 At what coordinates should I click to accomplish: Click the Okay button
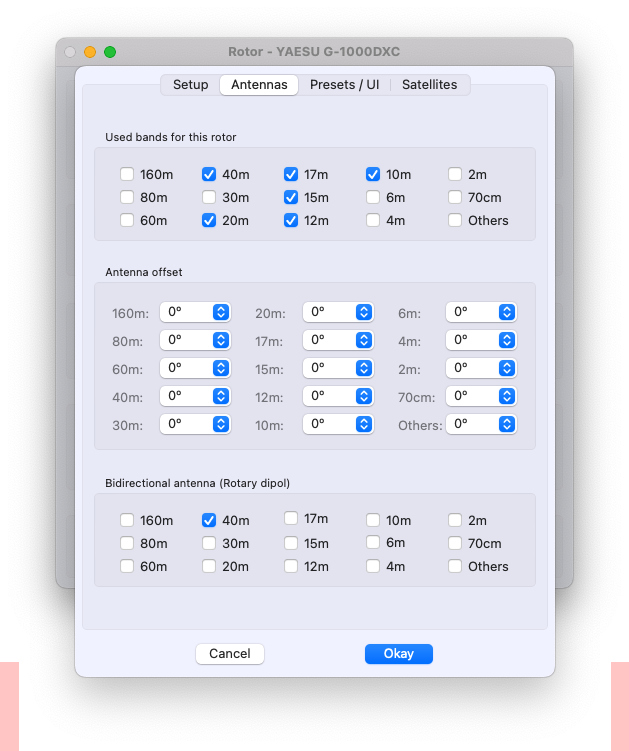tap(398, 653)
